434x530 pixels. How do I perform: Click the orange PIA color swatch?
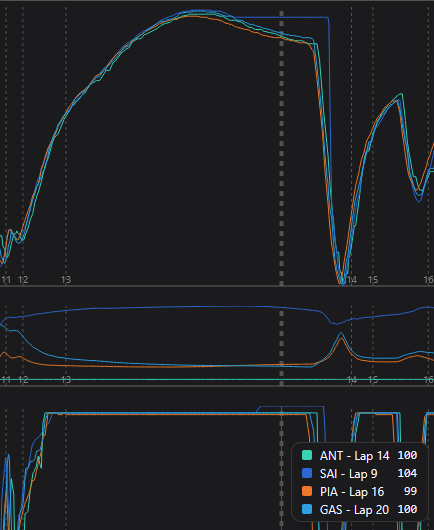(307, 491)
